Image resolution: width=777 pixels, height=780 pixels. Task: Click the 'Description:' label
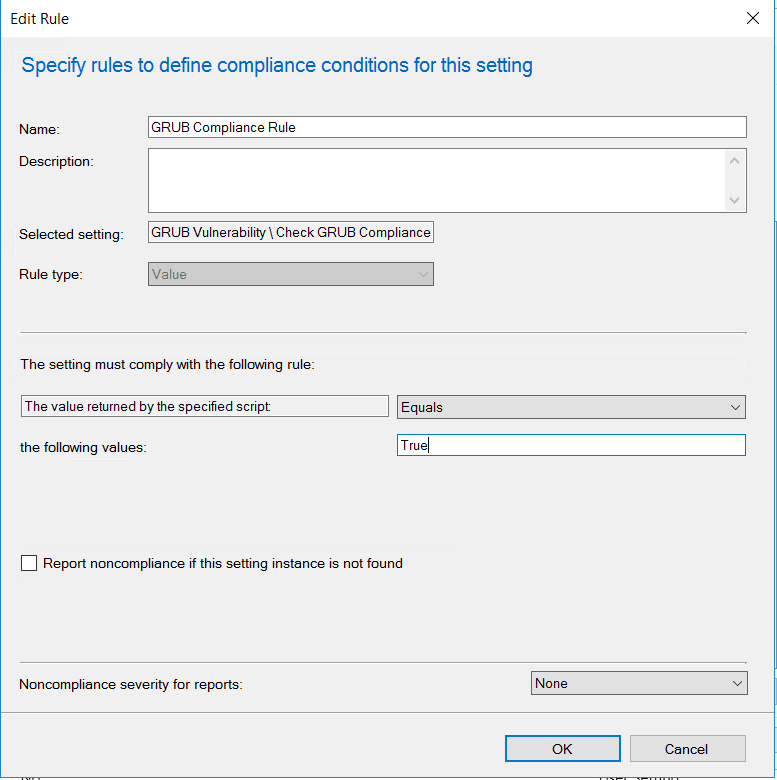pyautogui.click(x=56, y=161)
